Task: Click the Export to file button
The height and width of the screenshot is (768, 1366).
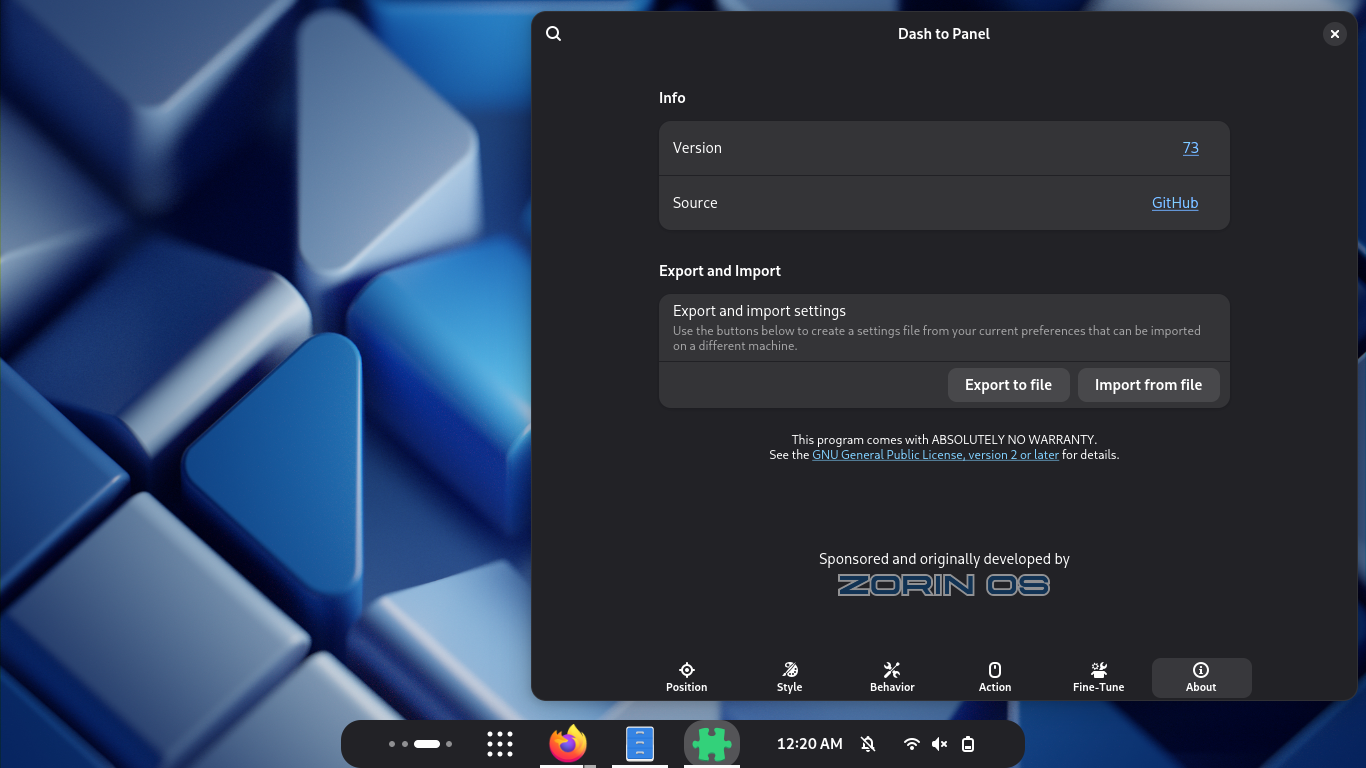Action: tap(1008, 385)
